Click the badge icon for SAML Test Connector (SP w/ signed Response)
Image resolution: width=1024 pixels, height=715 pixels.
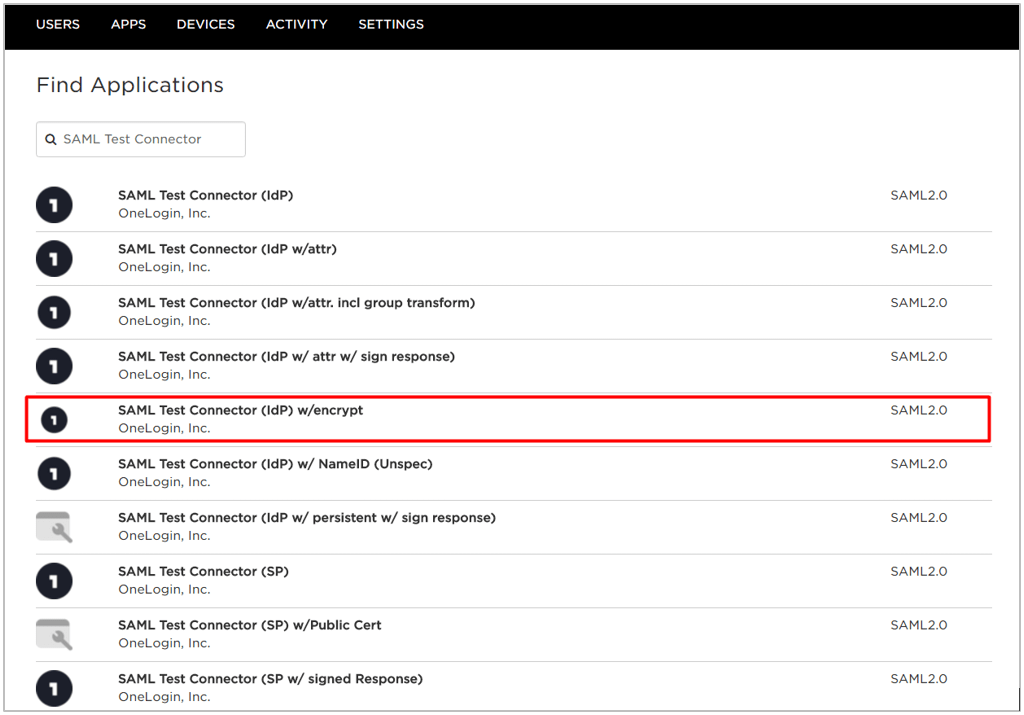(54, 688)
